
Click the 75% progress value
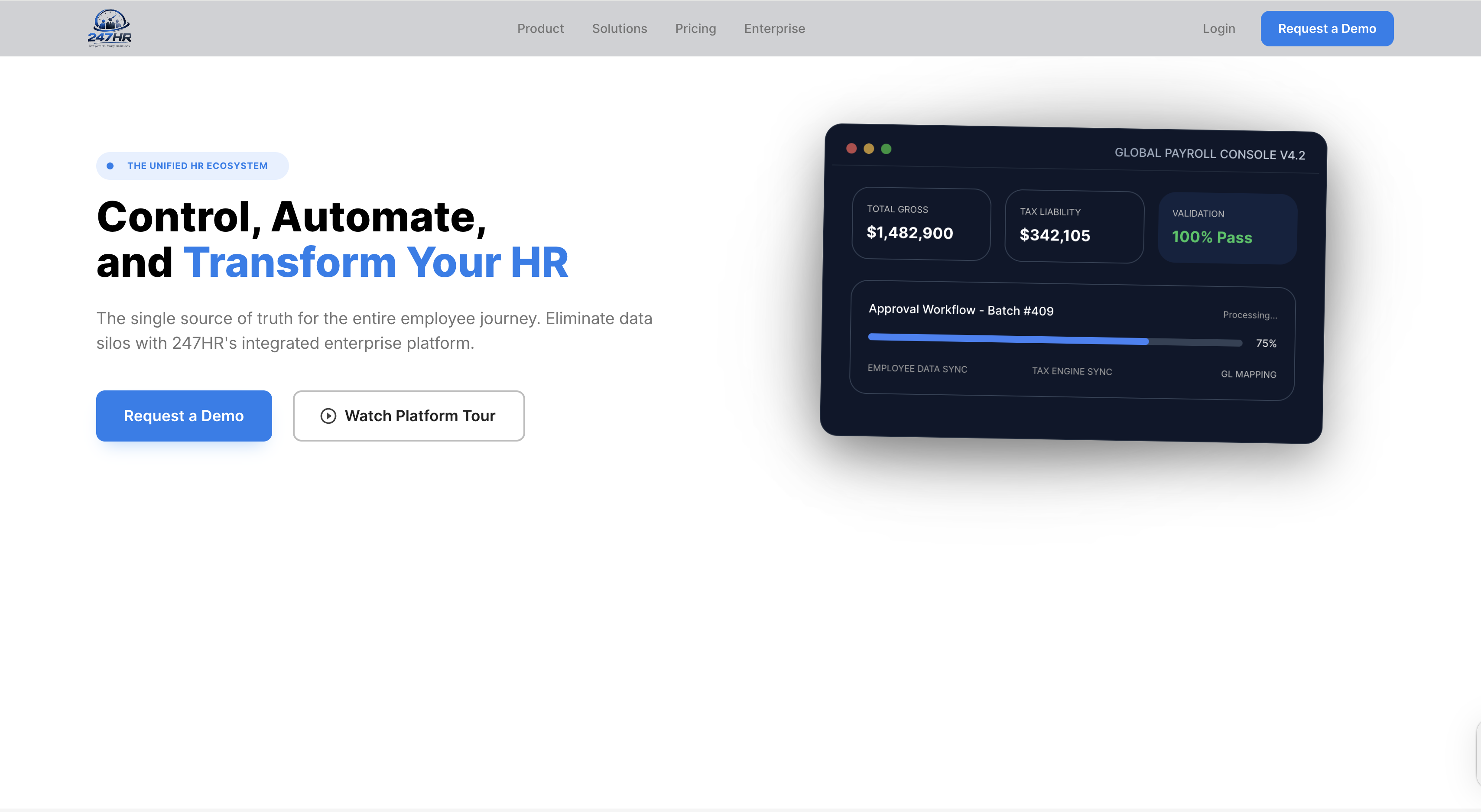(1266, 343)
